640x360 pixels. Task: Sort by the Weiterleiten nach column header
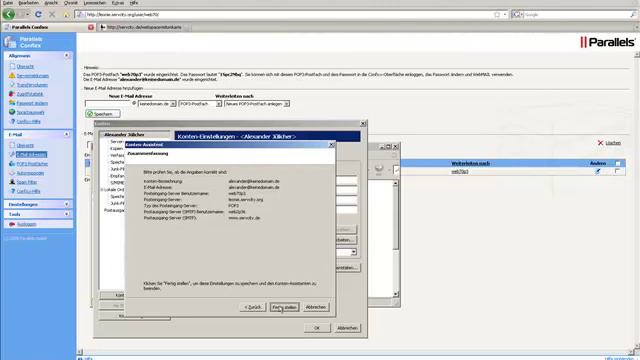[x=470, y=163]
